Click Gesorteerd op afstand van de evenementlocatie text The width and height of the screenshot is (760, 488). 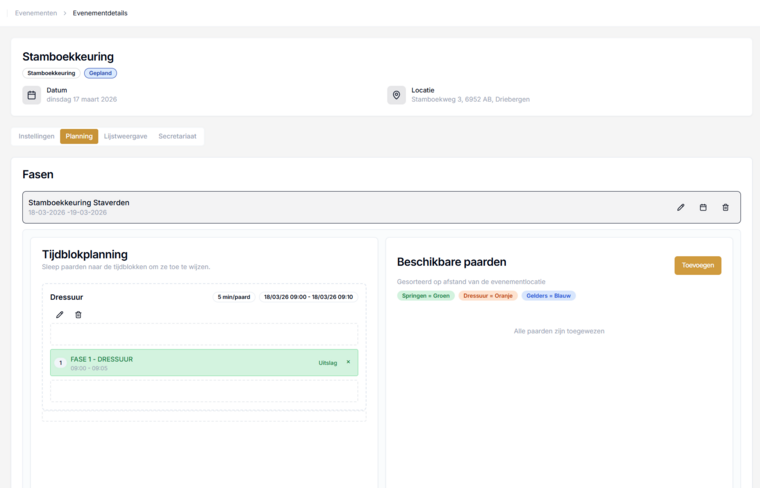[x=471, y=282]
